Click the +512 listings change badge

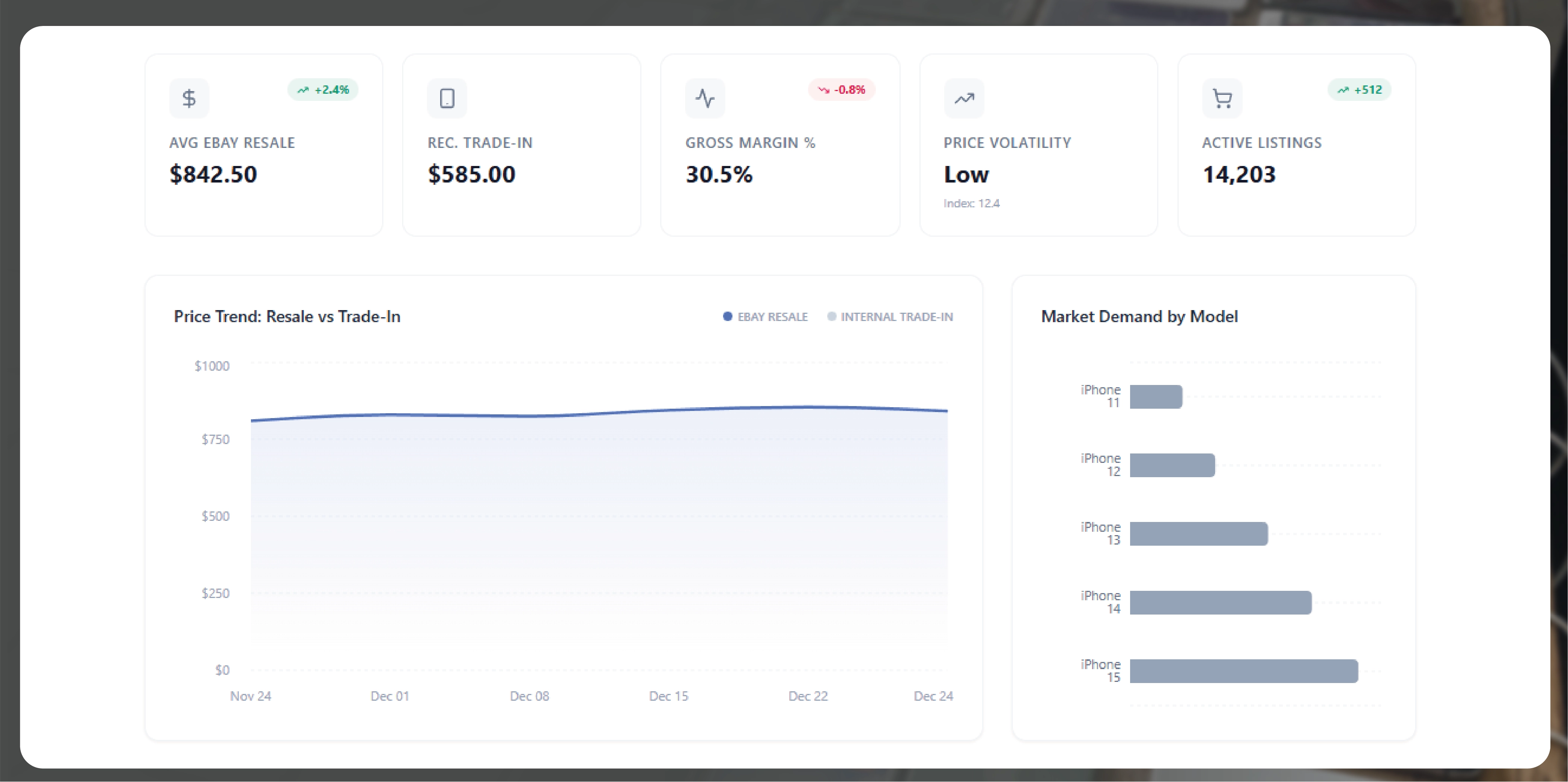[1358, 90]
